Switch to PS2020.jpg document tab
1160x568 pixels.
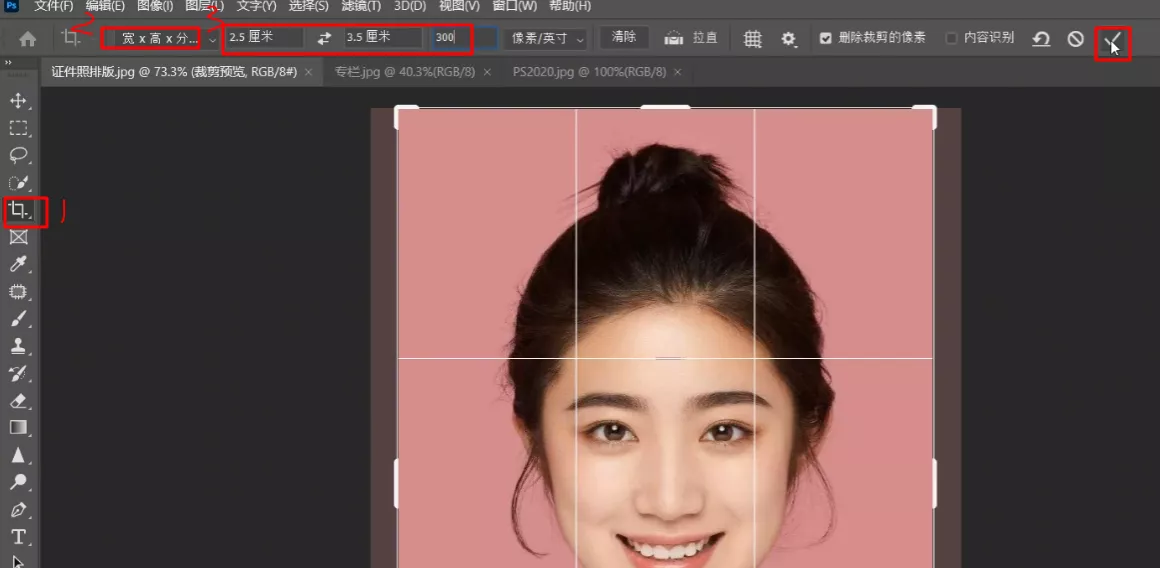tap(589, 72)
